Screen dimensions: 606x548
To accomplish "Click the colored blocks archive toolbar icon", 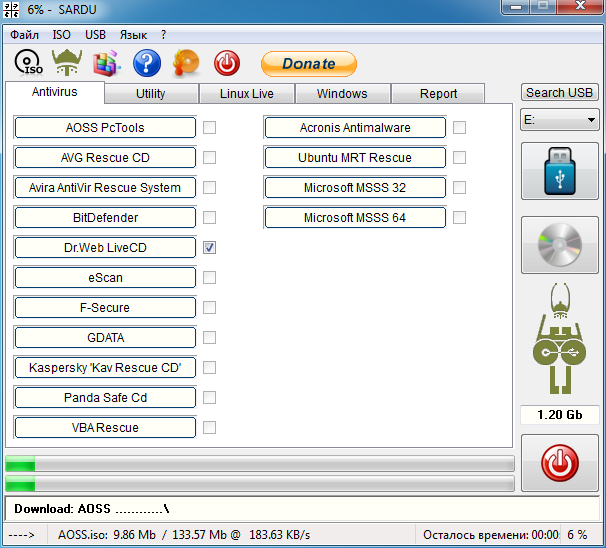I will click(x=106, y=63).
